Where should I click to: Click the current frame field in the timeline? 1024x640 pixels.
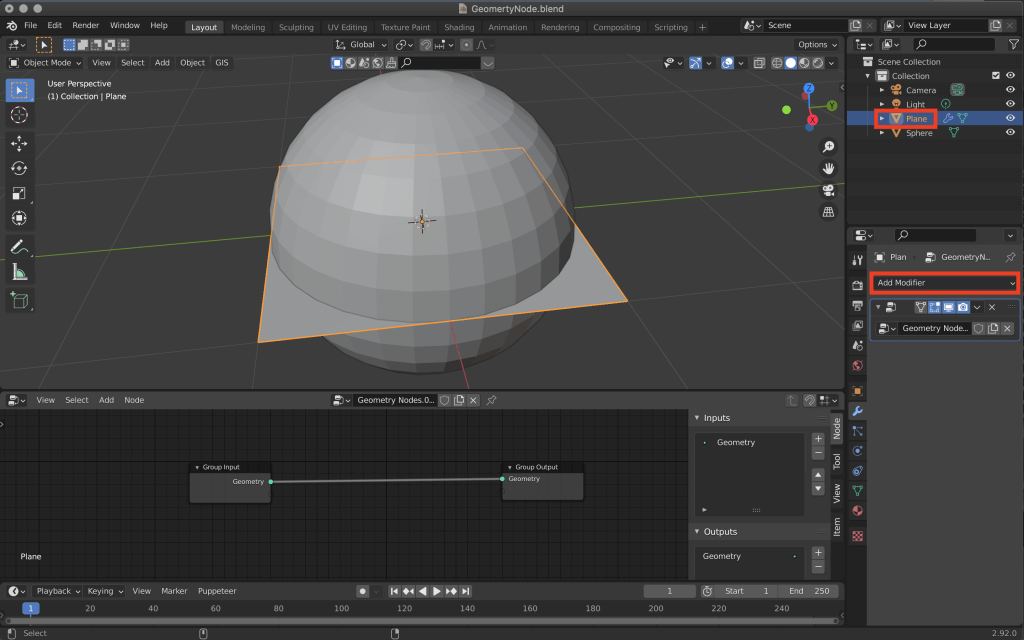click(x=669, y=591)
